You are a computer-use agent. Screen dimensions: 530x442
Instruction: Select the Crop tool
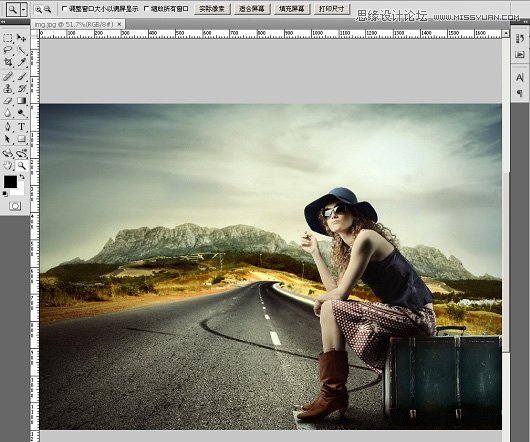[7, 62]
